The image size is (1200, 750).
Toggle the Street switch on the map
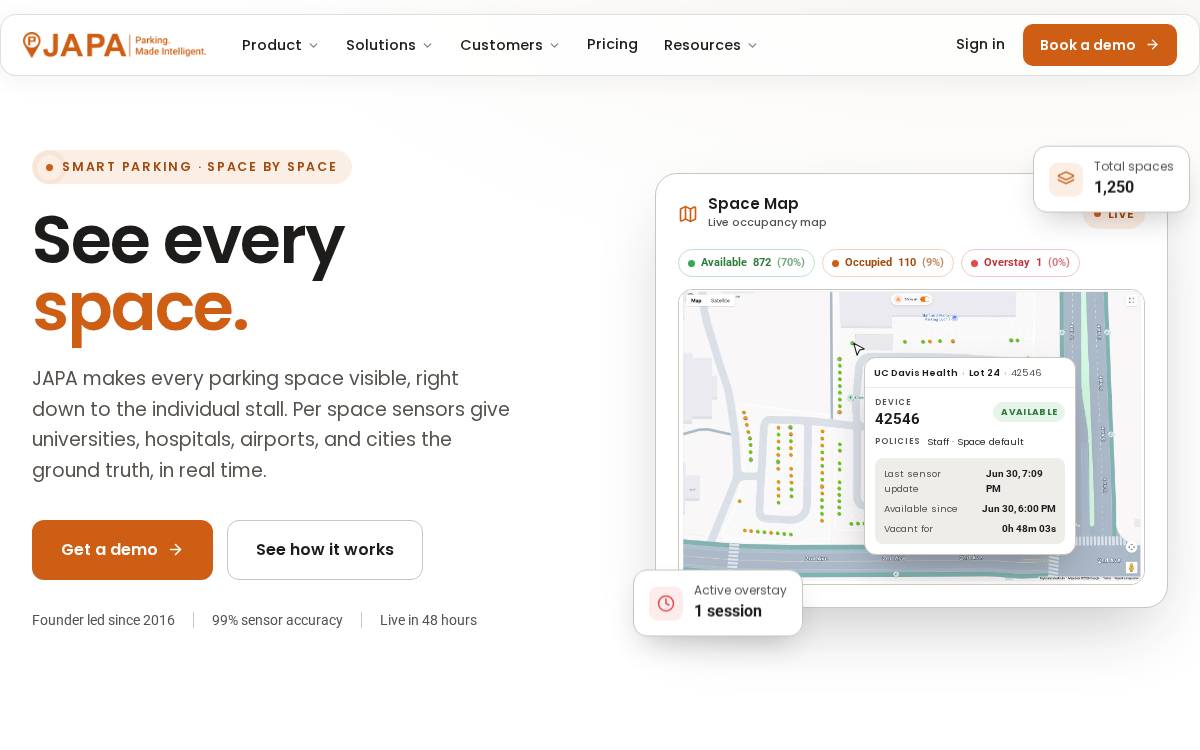click(924, 299)
